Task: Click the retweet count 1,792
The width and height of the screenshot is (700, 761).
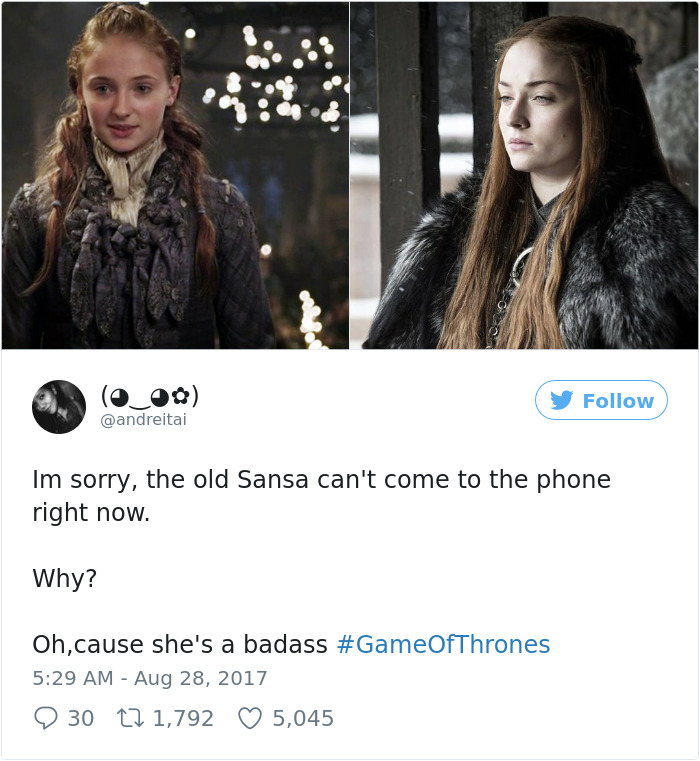Action: pyautogui.click(x=183, y=718)
